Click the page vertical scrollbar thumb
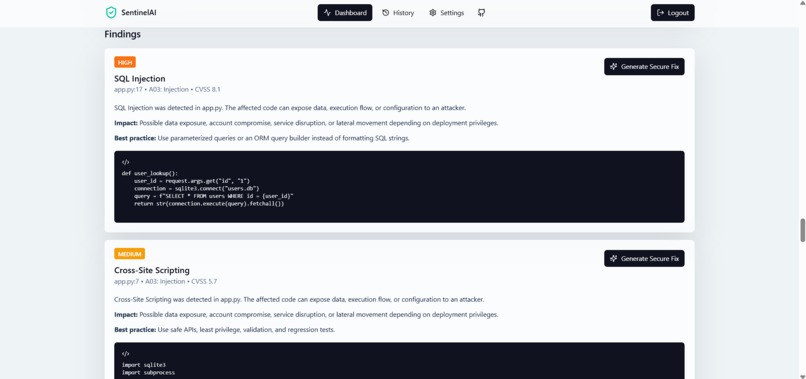 click(x=802, y=230)
